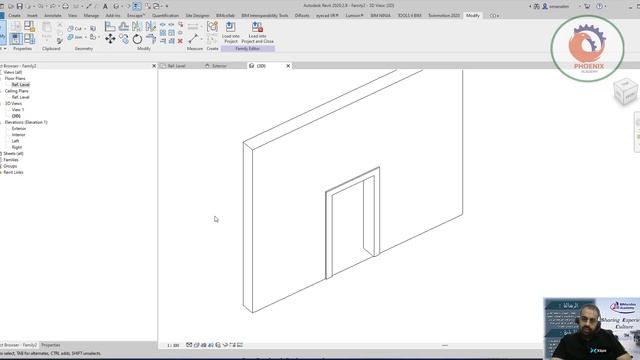The width and height of the screenshot is (640, 360).
Task: Click the Text 'A' icon in Quick Access toolbar
Action: tap(105, 7)
